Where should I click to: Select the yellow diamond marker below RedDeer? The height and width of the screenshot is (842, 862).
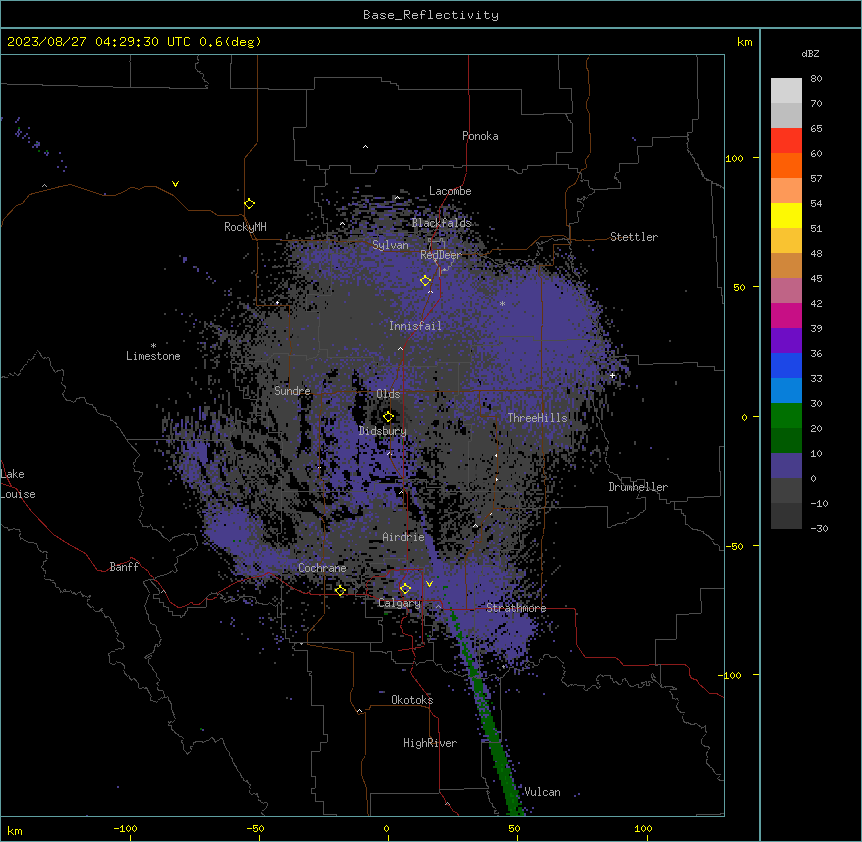pyautogui.click(x=426, y=281)
